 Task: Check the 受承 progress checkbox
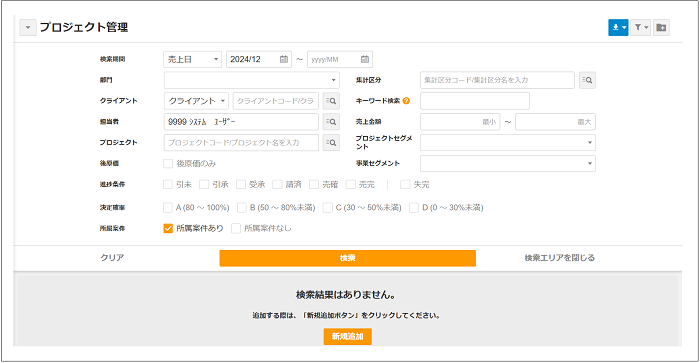pos(241,184)
